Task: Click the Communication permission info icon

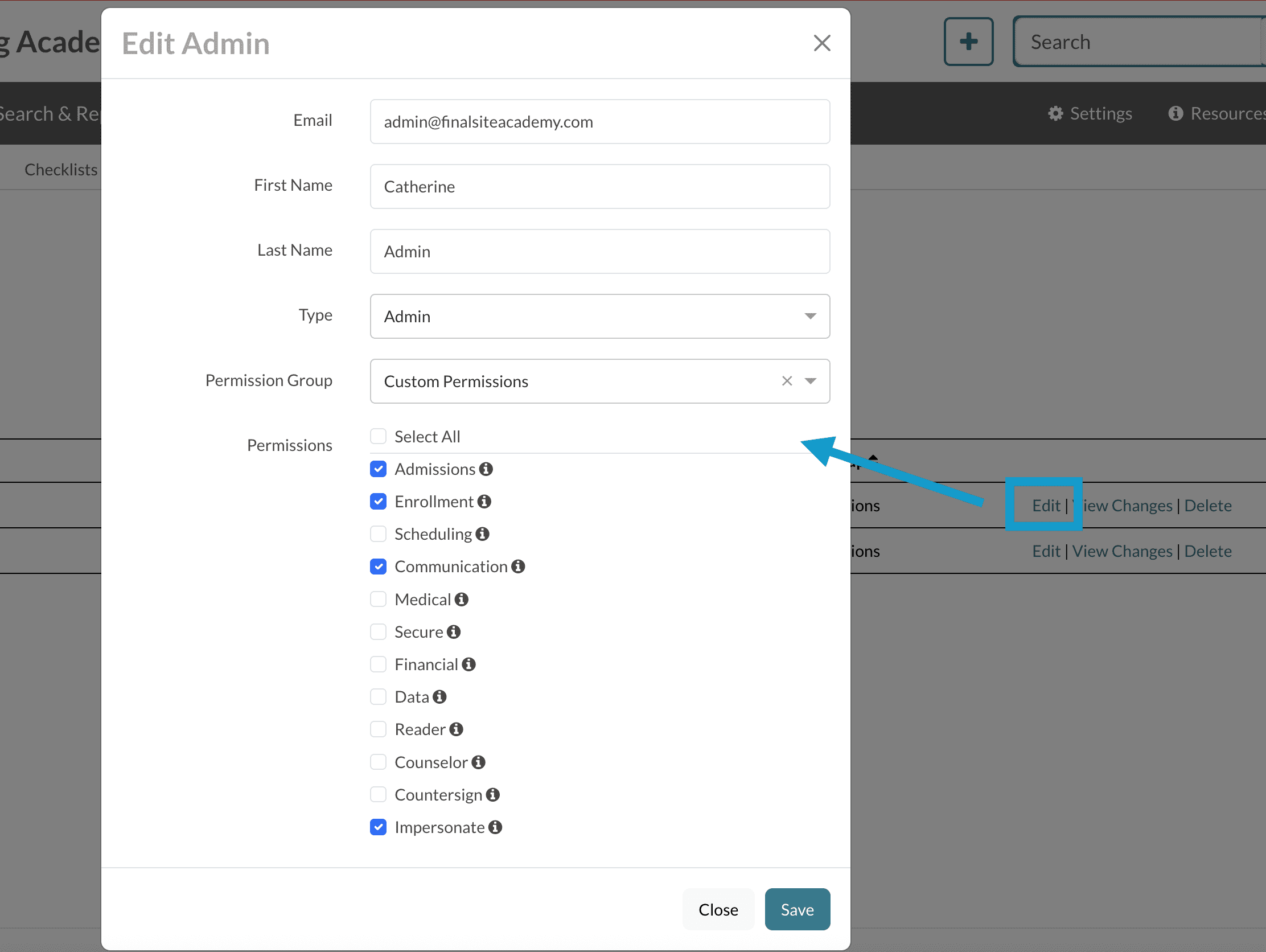Action: point(518,567)
